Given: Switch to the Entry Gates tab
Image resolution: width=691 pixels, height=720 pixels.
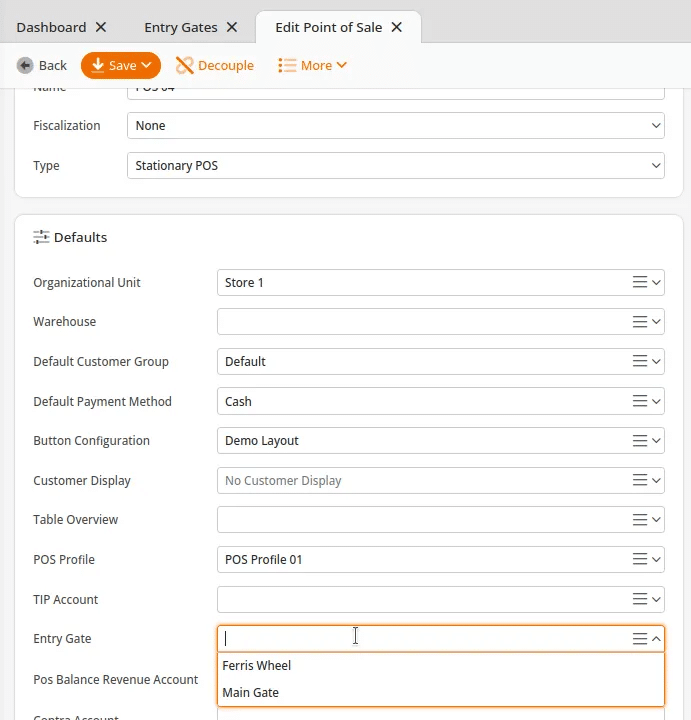Looking at the screenshot, I should tap(180, 27).
